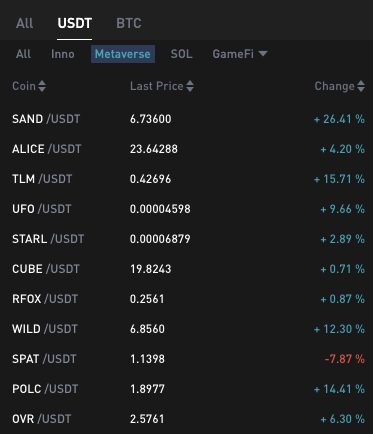Open the UFO /USDT pair
The height and width of the screenshot is (434, 373).
pyautogui.click(x=42, y=209)
